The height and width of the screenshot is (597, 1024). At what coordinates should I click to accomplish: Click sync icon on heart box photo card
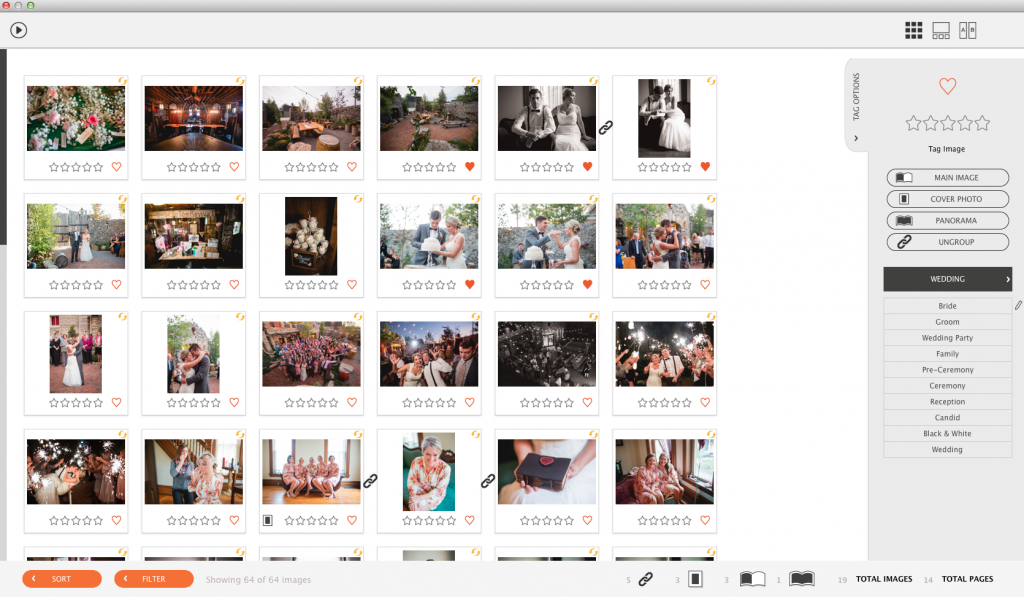click(x=593, y=434)
